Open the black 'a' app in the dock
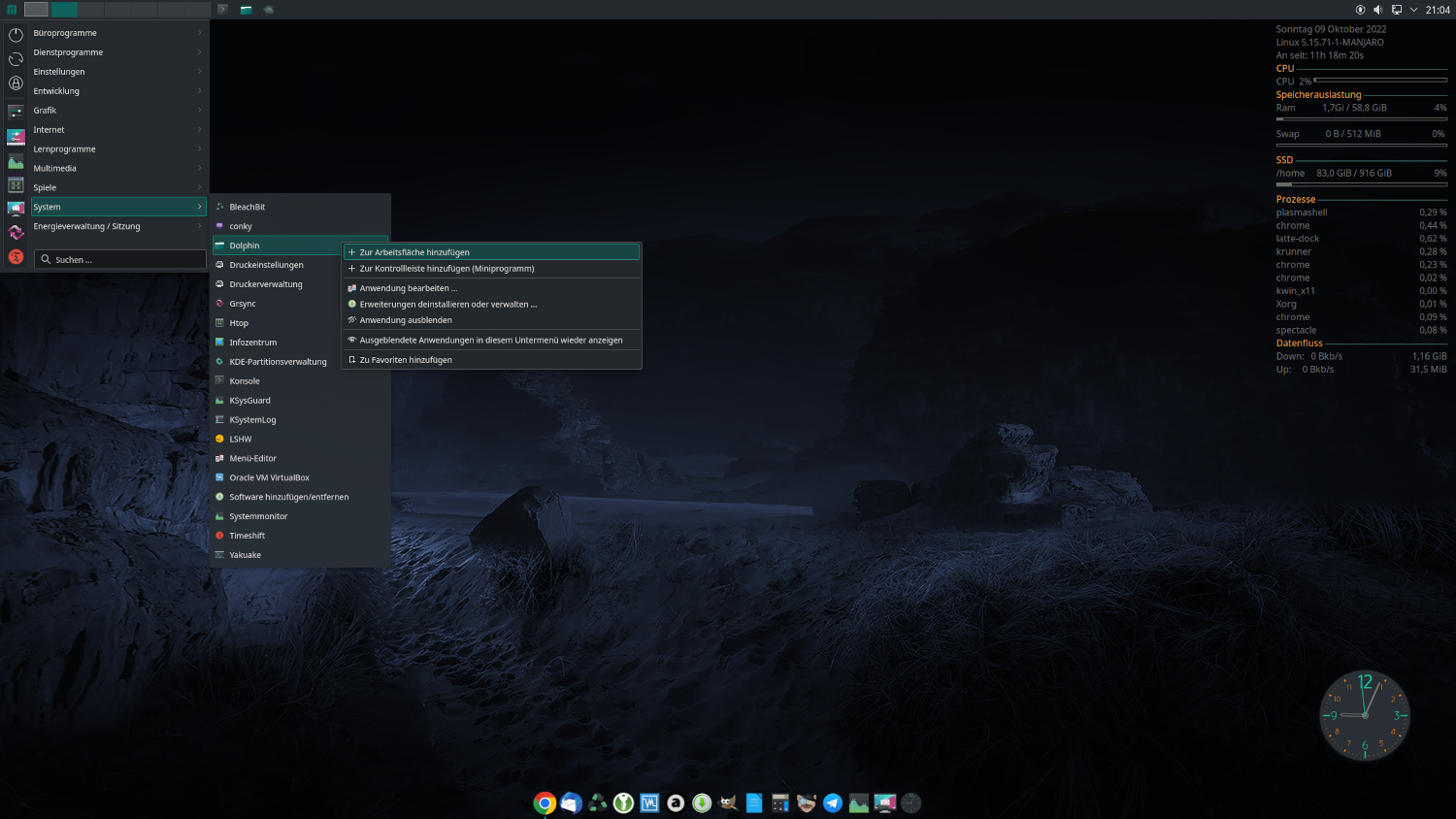Image resolution: width=1456 pixels, height=819 pixels. tap(676, 803)
